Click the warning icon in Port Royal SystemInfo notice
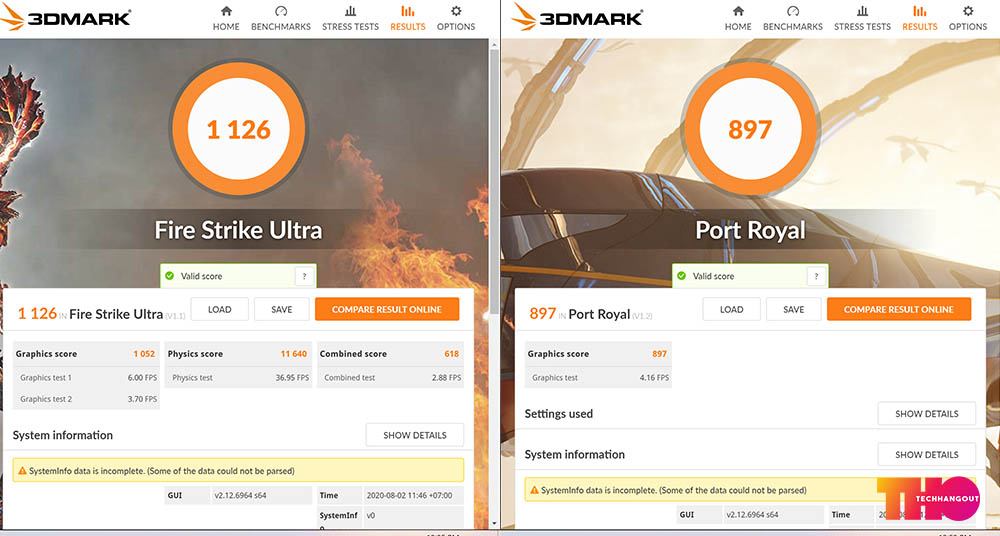This screenshot has height=536, width=1000. pyautogui.click(x=534, y=491)
